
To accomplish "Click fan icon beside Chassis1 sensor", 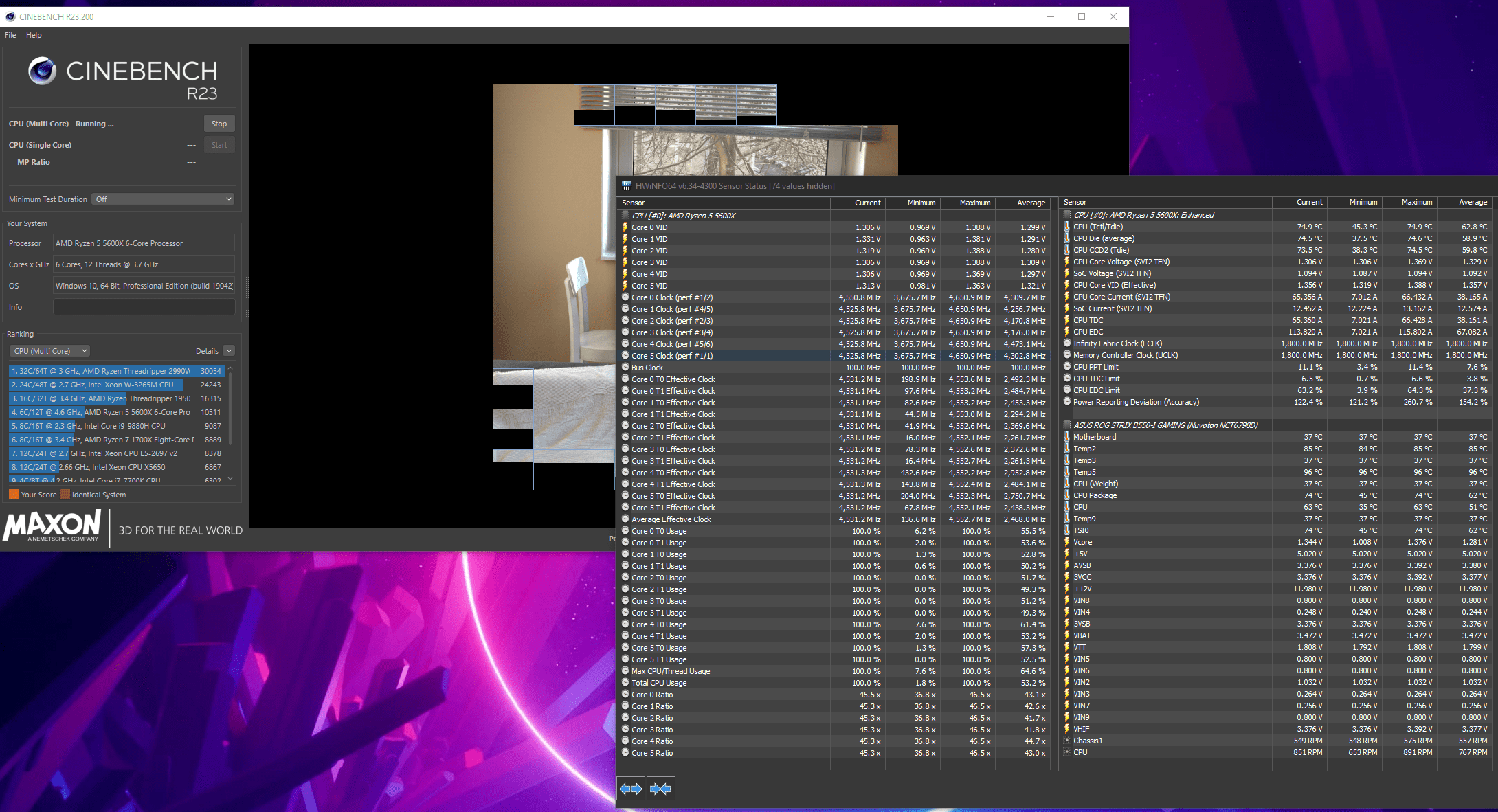I will pyautogui.click(x=1067, y=741).
